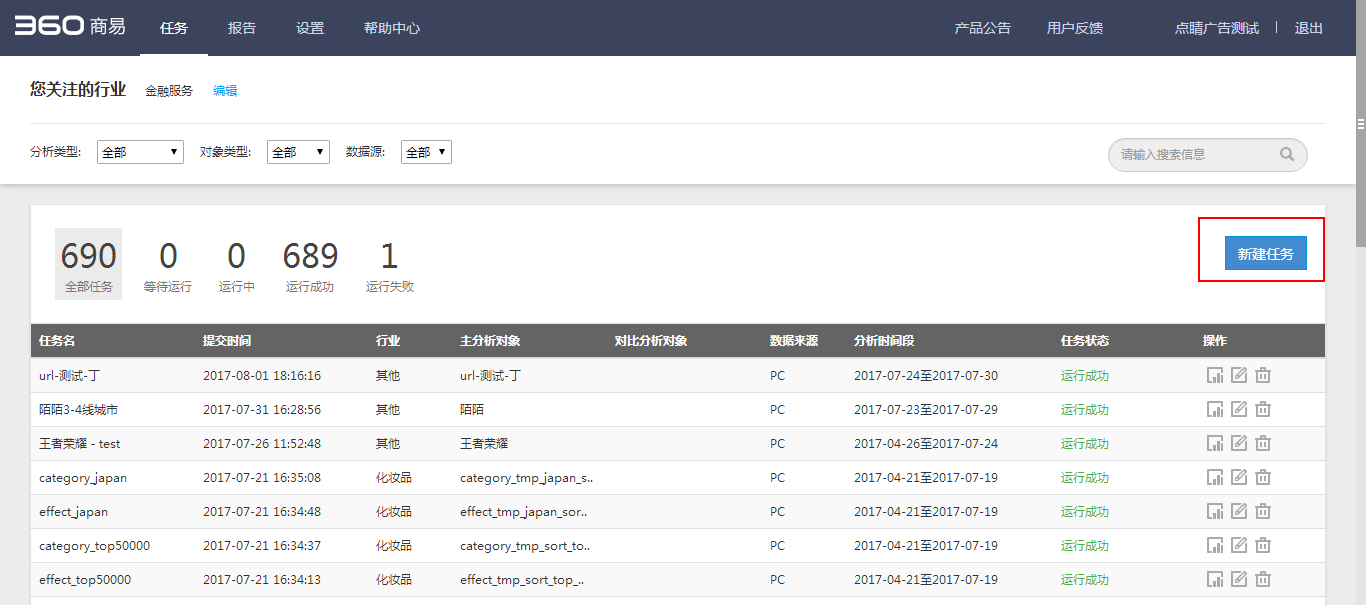The width and height of the screenshot is (1366, 605).
Task: Switch to the 报告 menu
Action: coord(242,28)
